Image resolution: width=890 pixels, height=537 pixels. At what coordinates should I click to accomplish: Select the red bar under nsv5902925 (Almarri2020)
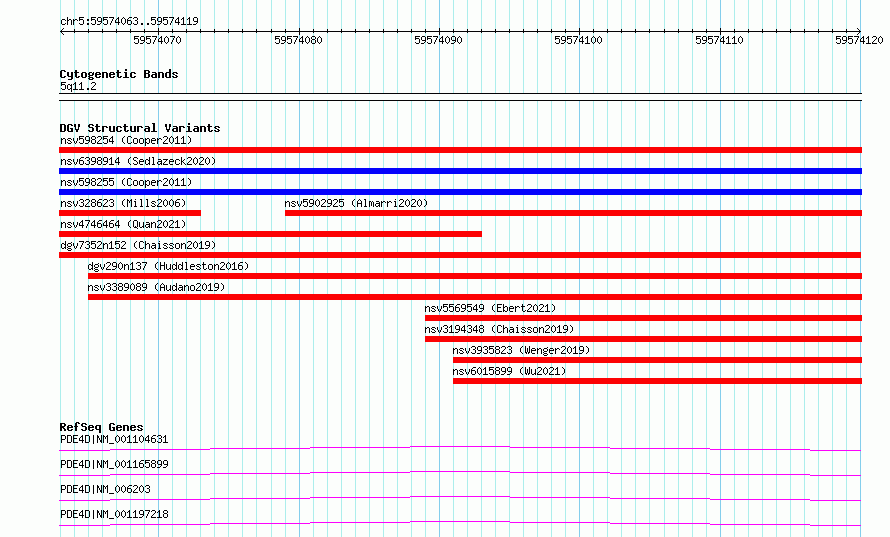pyautogui.click(x=573, y=213)
